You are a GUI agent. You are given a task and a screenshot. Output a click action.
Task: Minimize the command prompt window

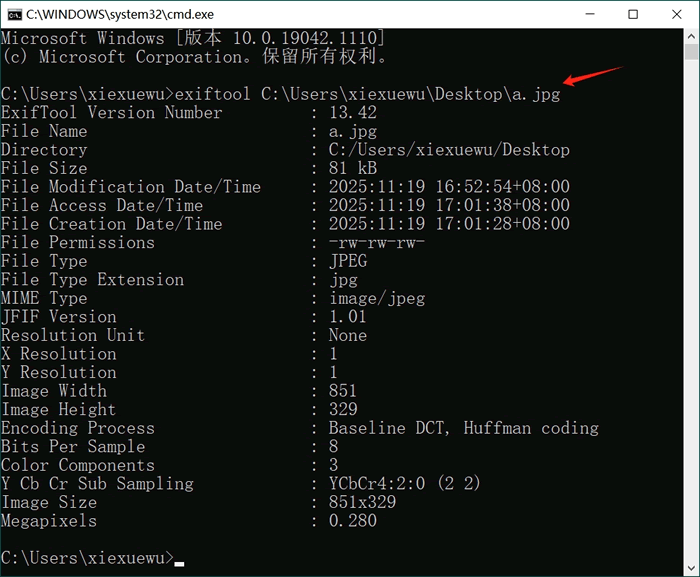coord(587,14)
